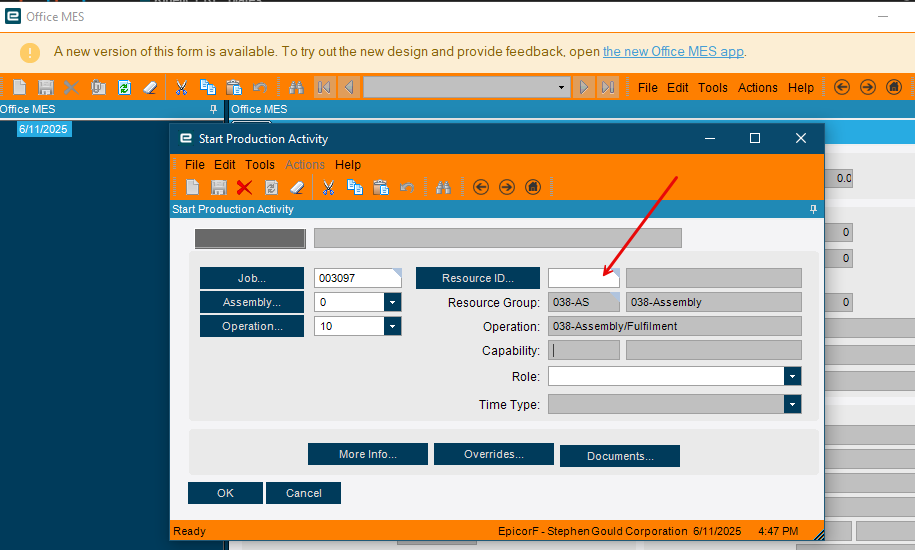Click Delete X icon in Office MES main toolbar
The image size is (915, 550).
[71, 87]
